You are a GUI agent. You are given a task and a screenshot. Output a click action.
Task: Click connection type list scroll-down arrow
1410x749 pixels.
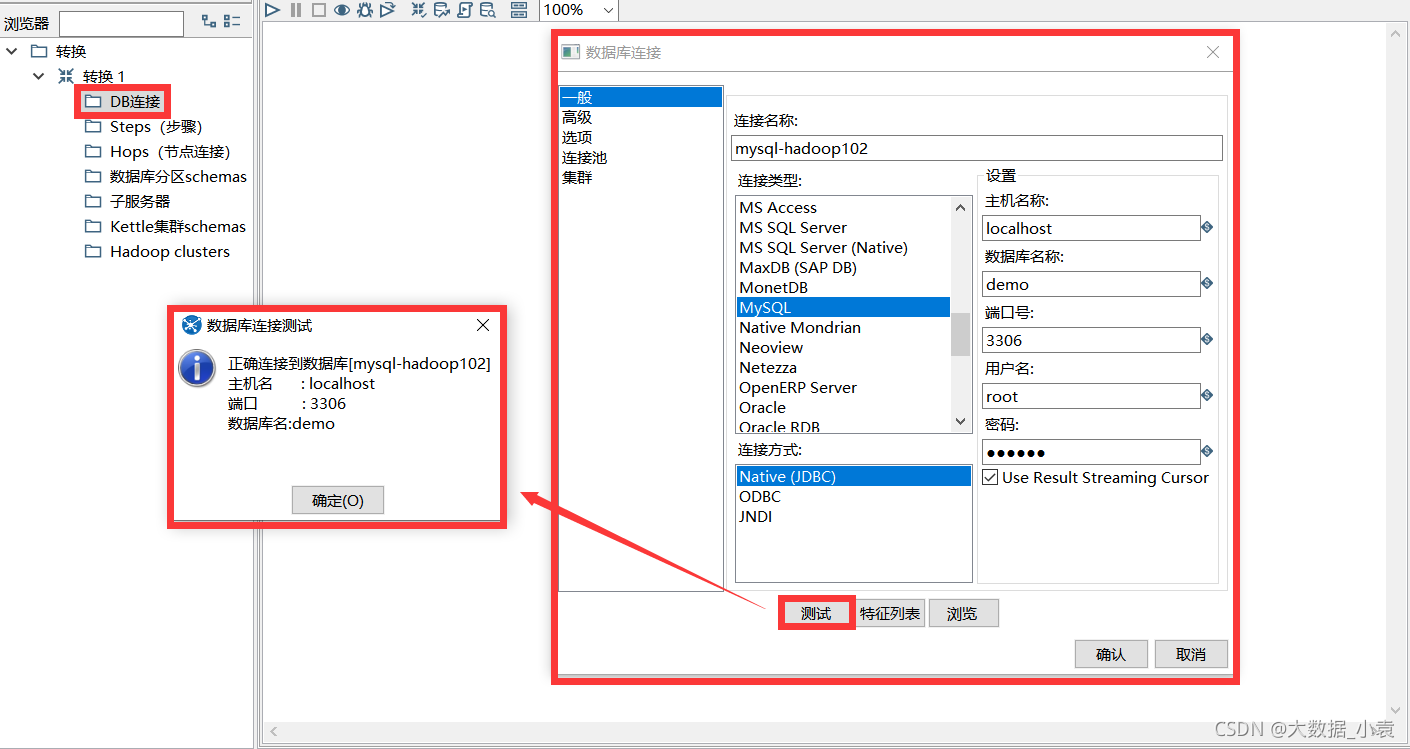click(961, 422)
